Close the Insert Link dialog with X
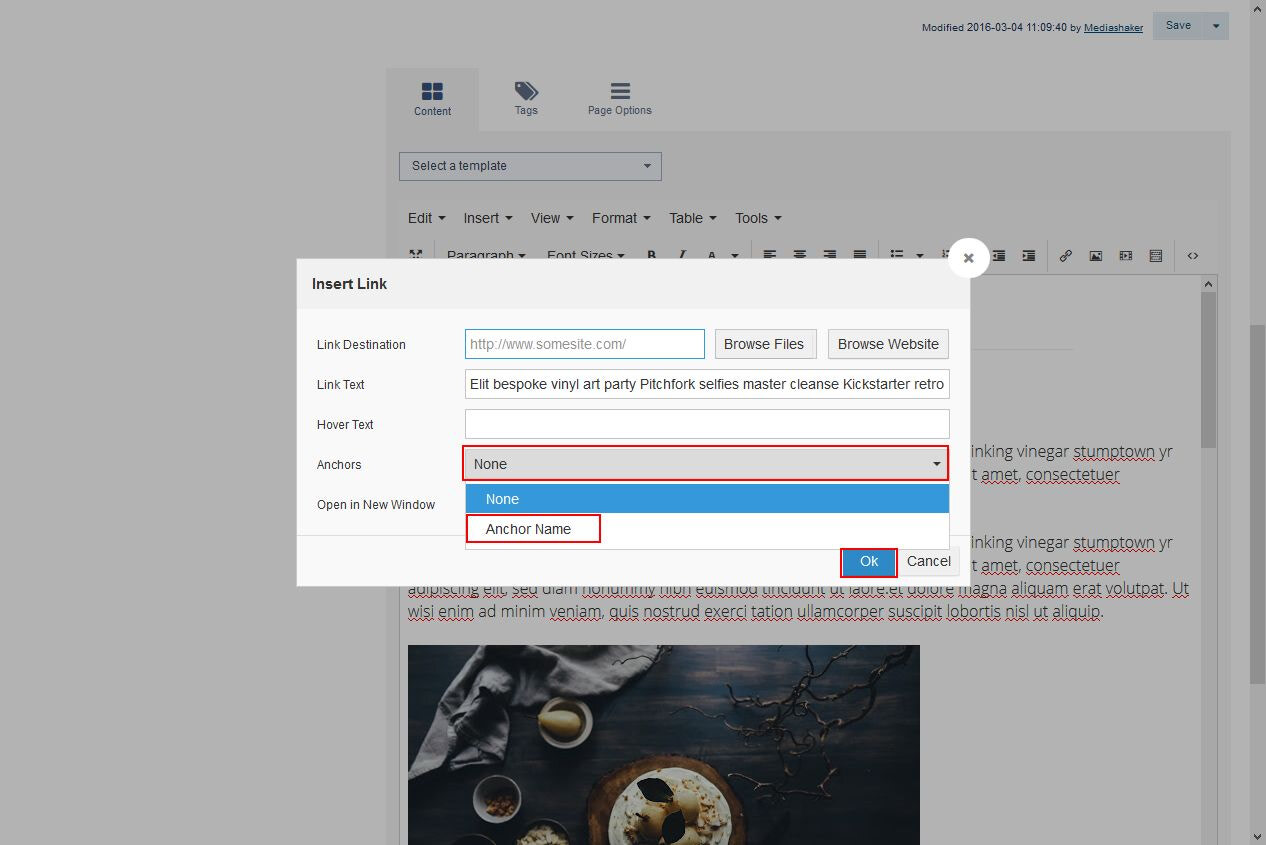The width and height of the screenshot is (1266, 845). (968, 257)
